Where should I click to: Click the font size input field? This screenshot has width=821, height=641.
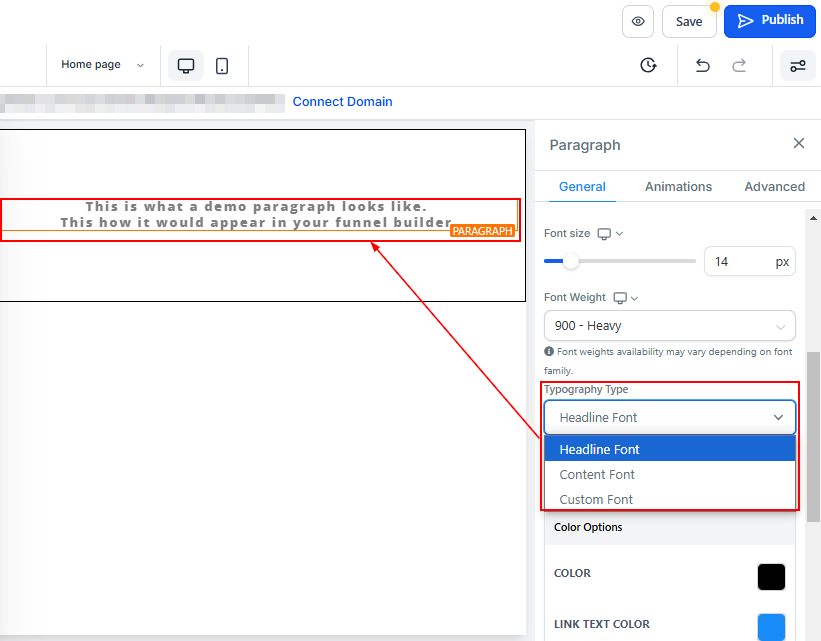tap(736, 262)
